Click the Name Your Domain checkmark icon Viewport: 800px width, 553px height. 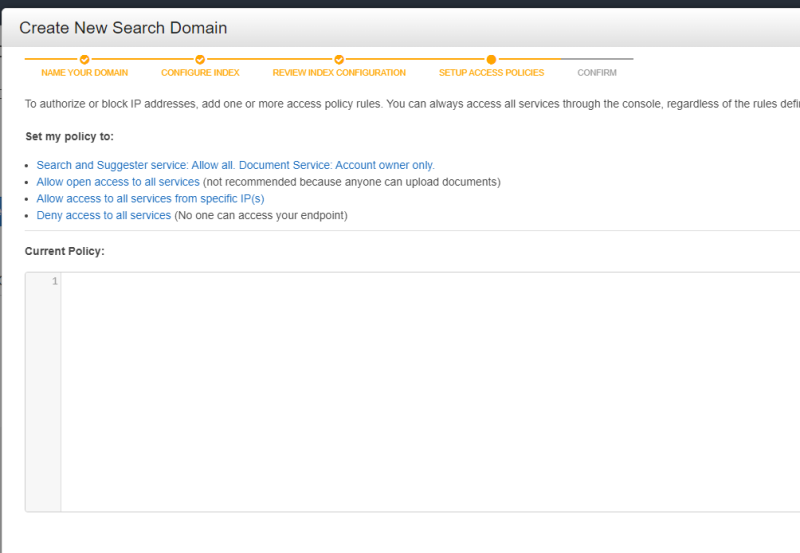point(85,60)
